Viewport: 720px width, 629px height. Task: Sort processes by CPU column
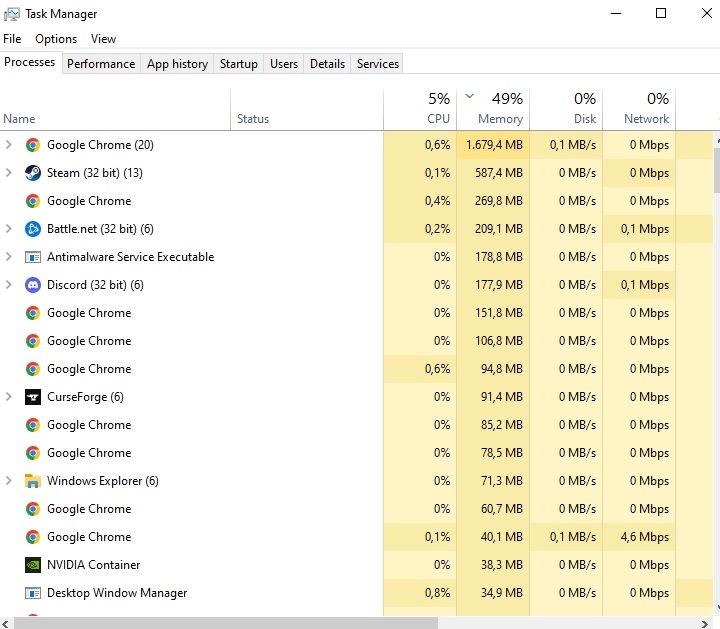[420, 110]
